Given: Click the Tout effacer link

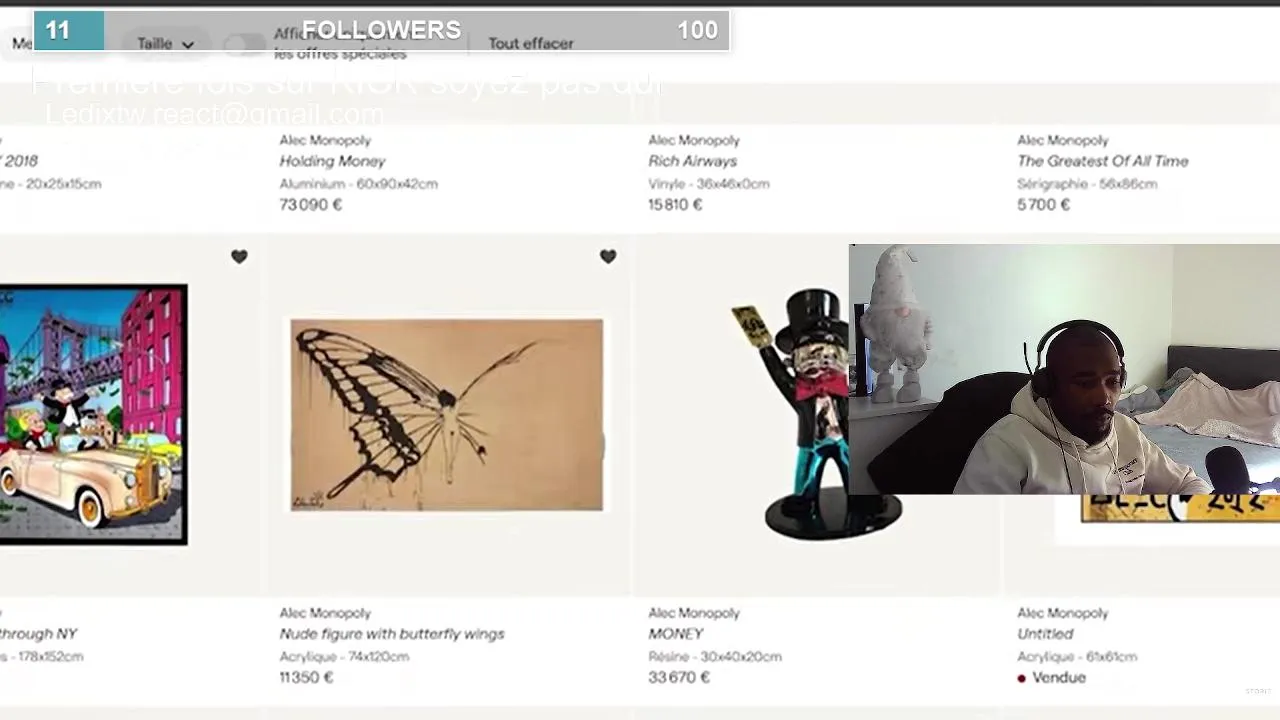Looking at the screenshot, I should [x=531, y=44].
